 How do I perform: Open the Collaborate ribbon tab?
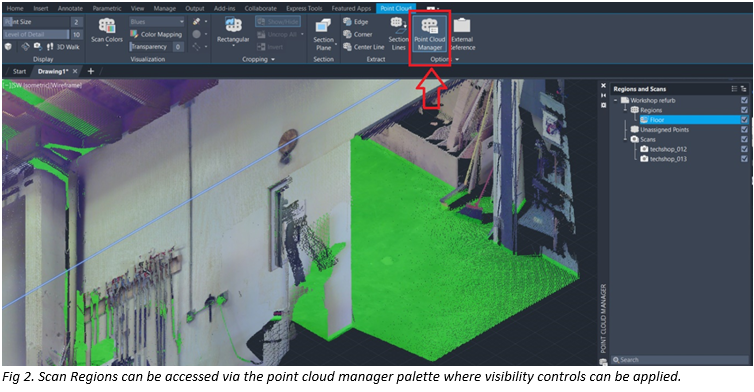pos(261,8)
